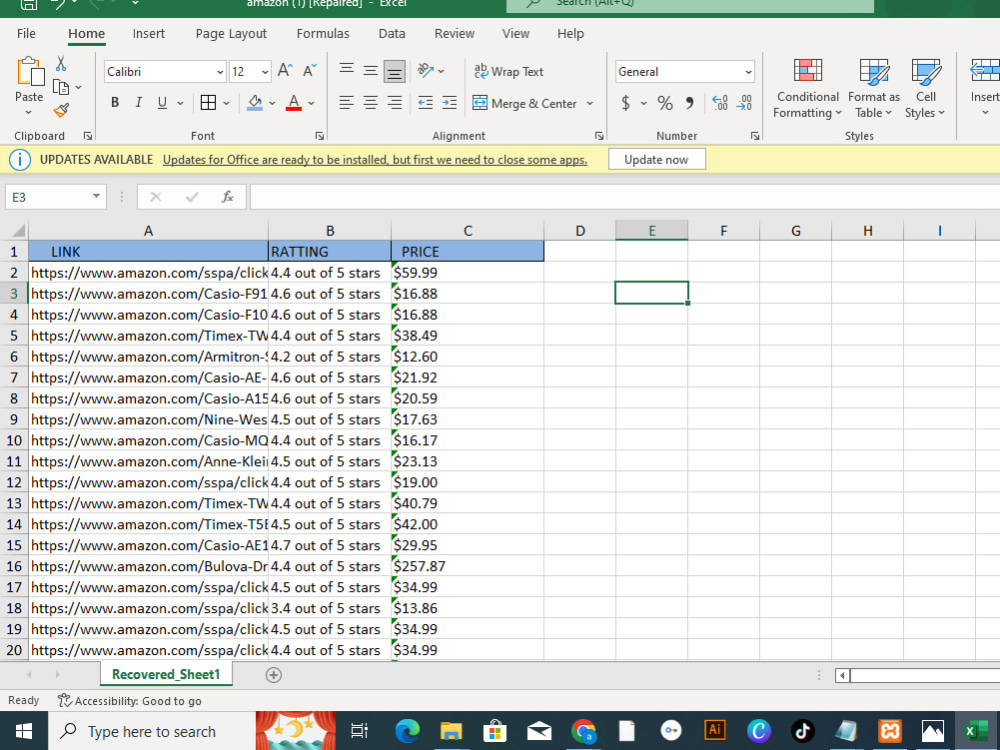The image size is (1000, 750).
Task: Open the Data tab
Action: [x=392, y=34]
